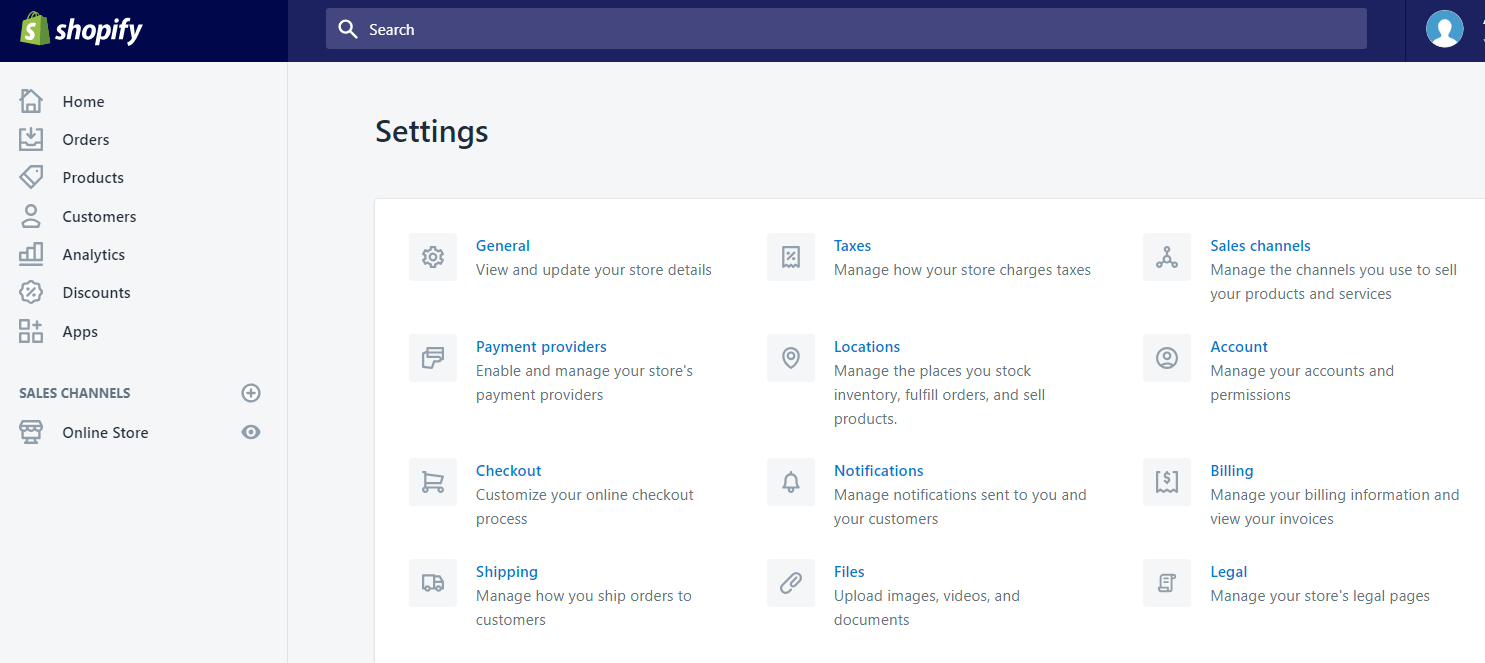Open Customers in sidebar menu
The height and width of the screenshot is (663, 1485).
pos(99,216)
